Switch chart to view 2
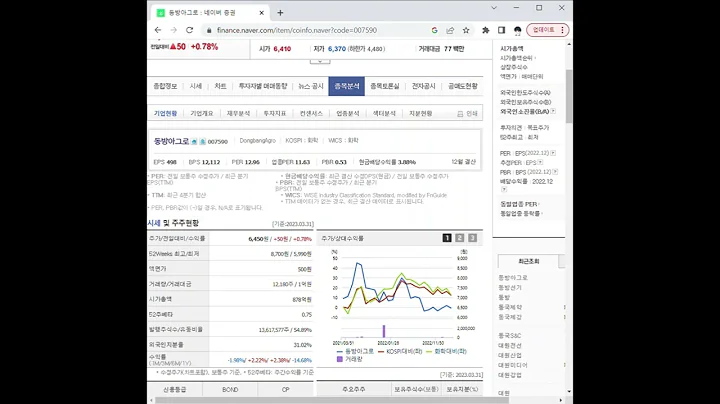This screenshot has width=720, height=404. tap(460, 238)
